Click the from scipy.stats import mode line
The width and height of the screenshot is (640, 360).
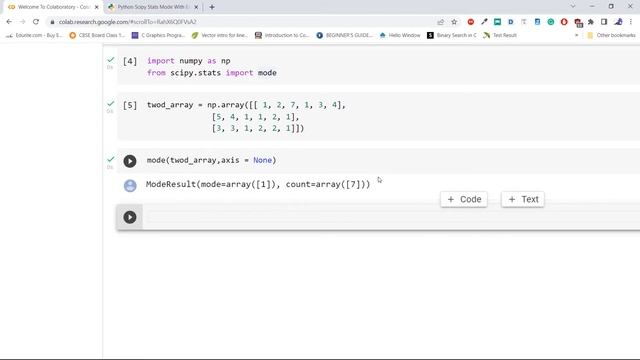tap(212, 73)
